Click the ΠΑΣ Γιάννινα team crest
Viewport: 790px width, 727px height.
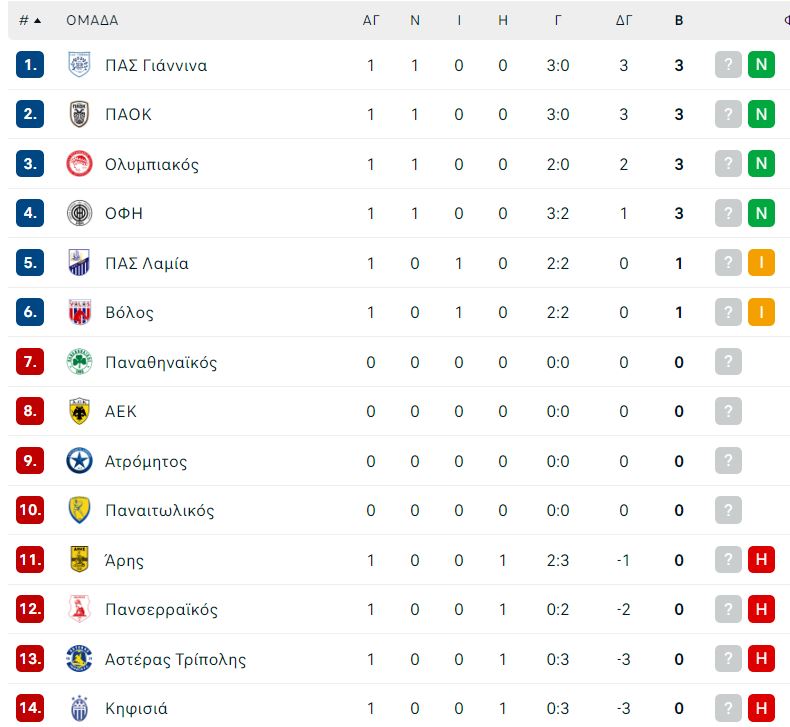(79, 64)
